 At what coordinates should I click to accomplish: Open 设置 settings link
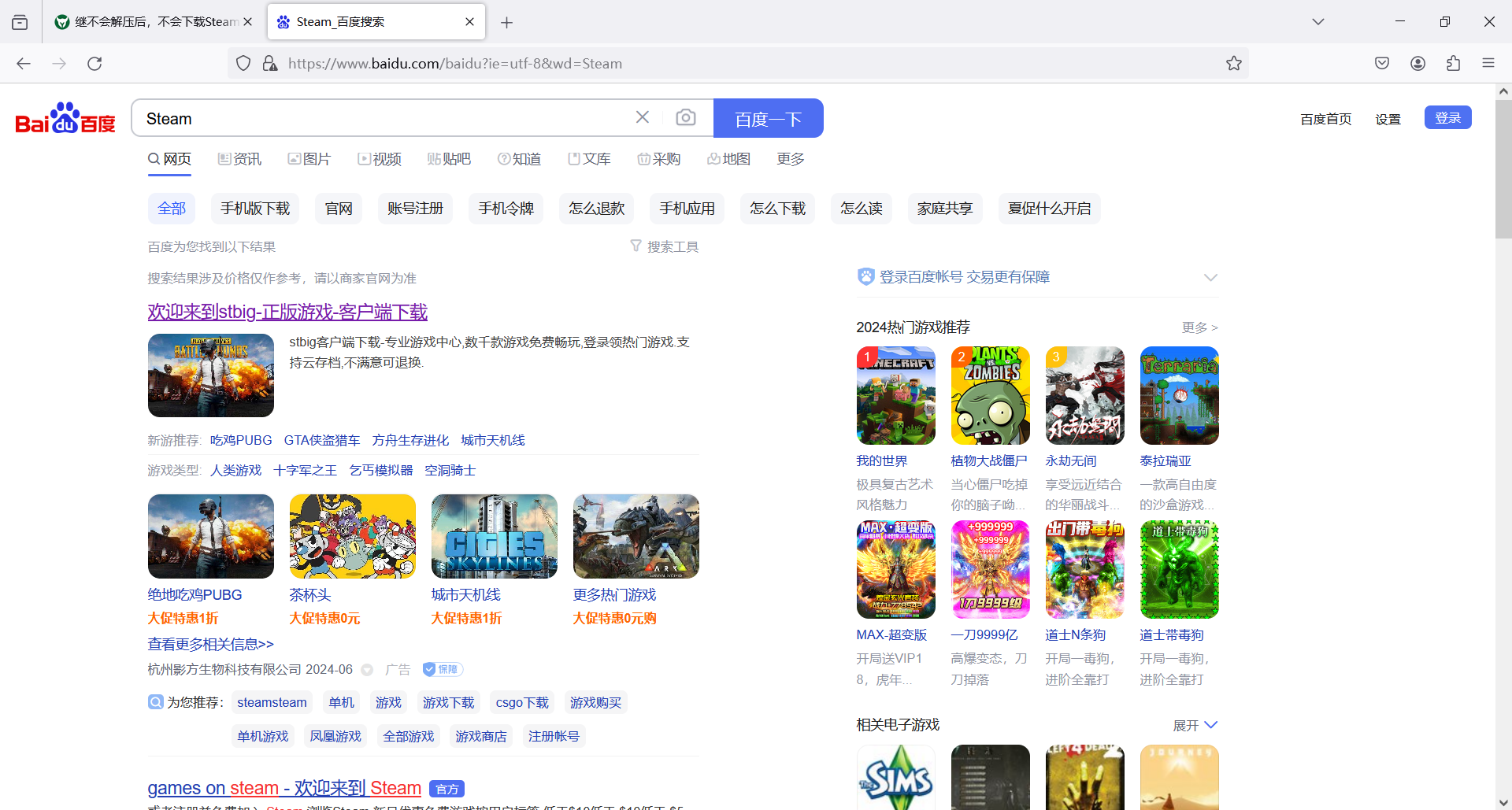coord(1388,119)
